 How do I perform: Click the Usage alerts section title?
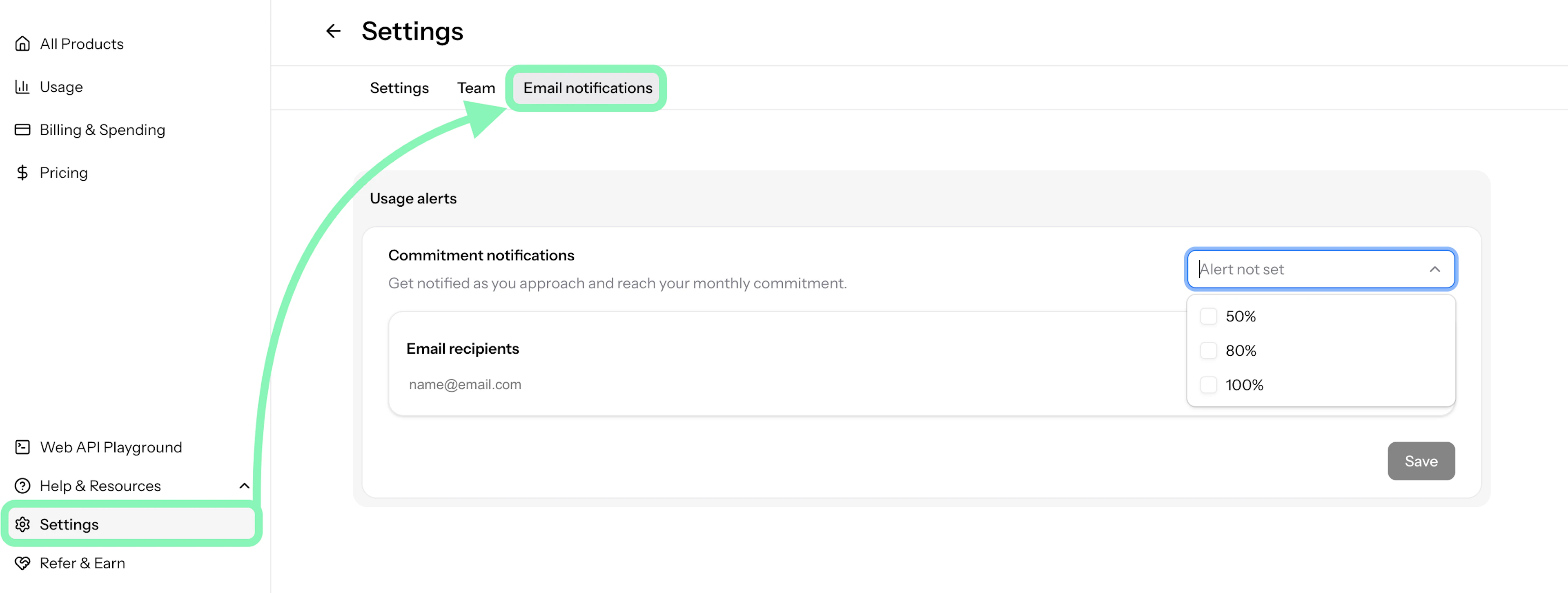point(413,199)
